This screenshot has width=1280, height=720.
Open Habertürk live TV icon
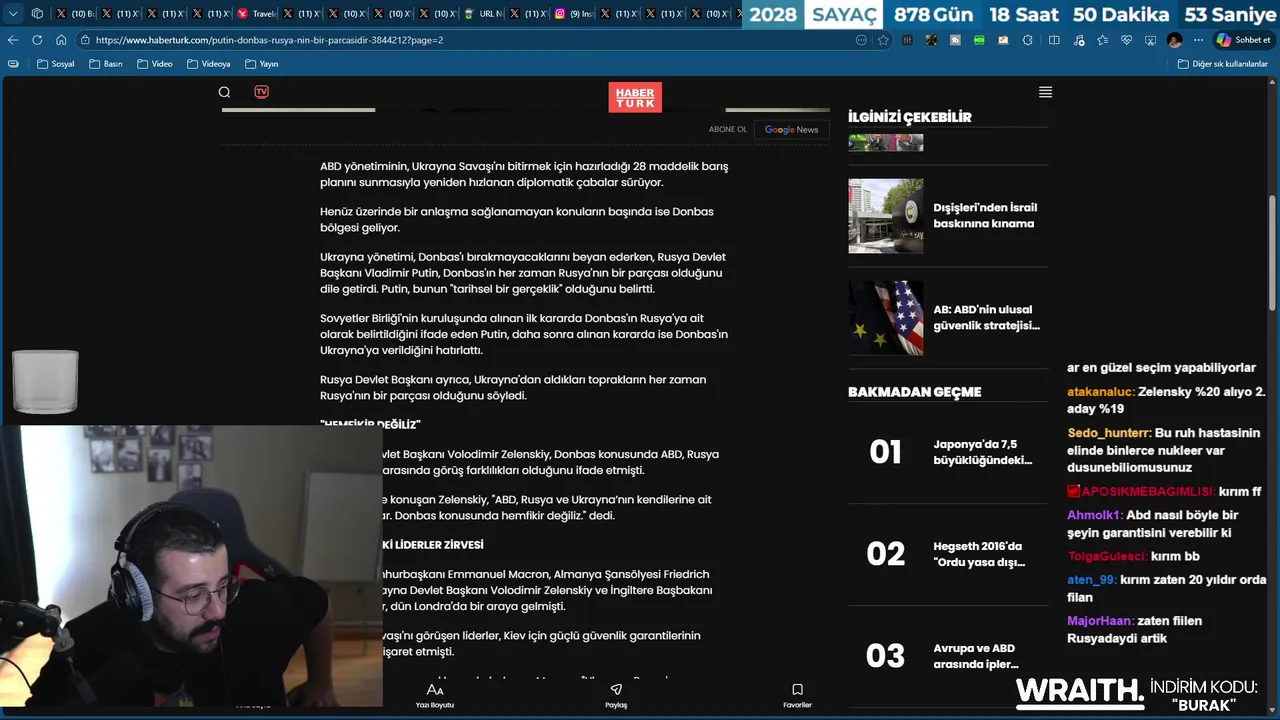point(261,91)
